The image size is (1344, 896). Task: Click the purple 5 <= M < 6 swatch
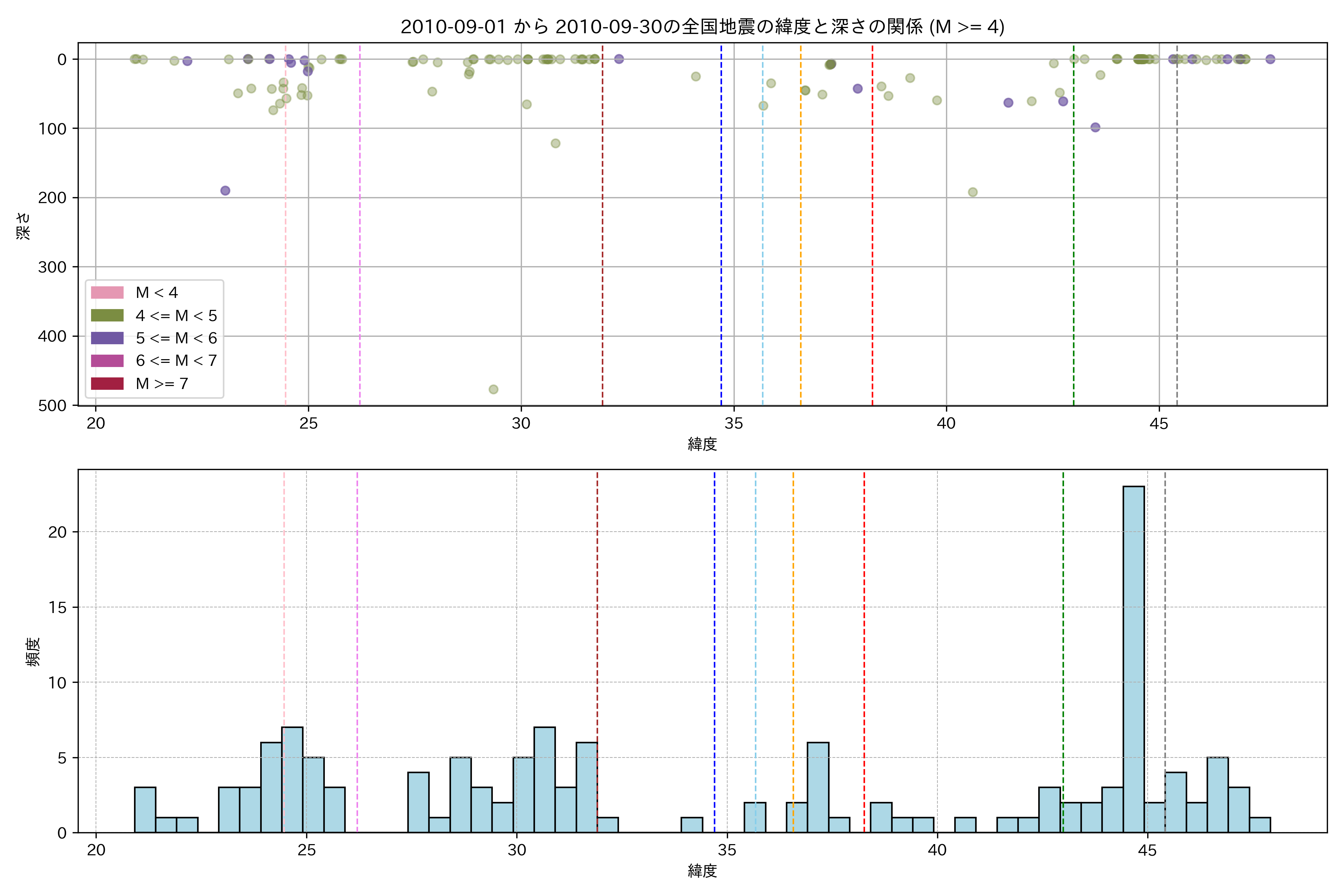[107, 338]
